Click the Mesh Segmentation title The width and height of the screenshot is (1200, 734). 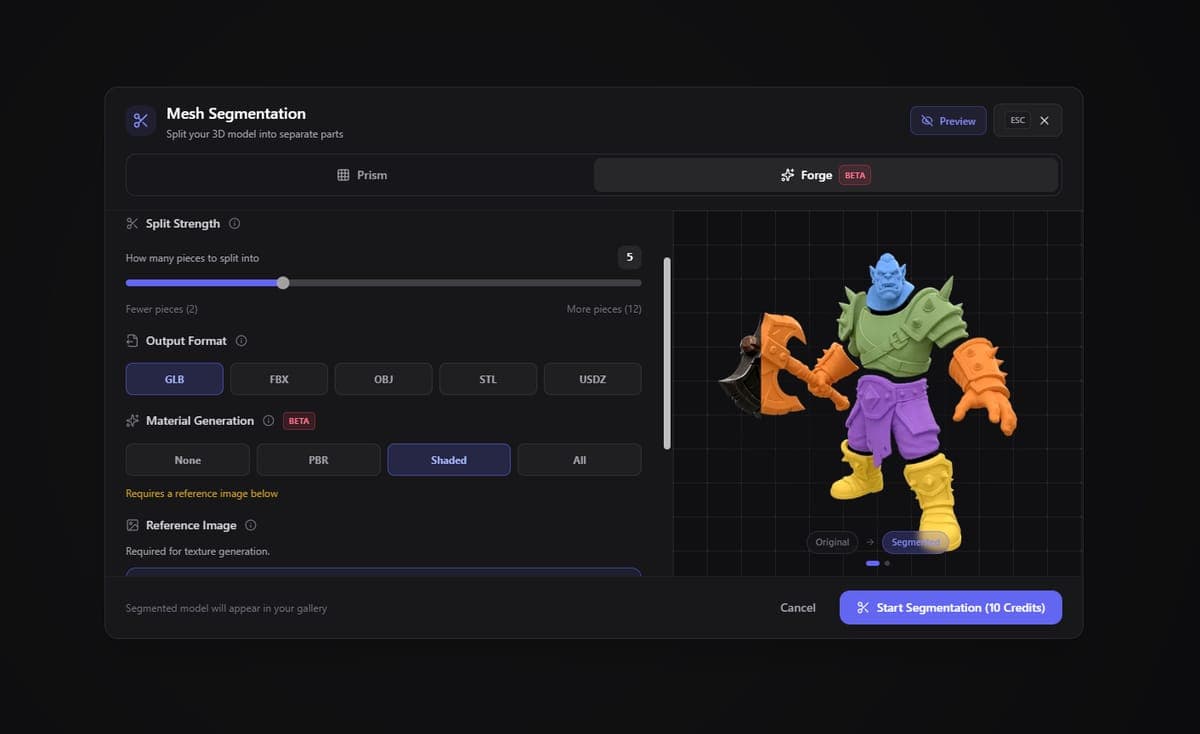[236, 114]
